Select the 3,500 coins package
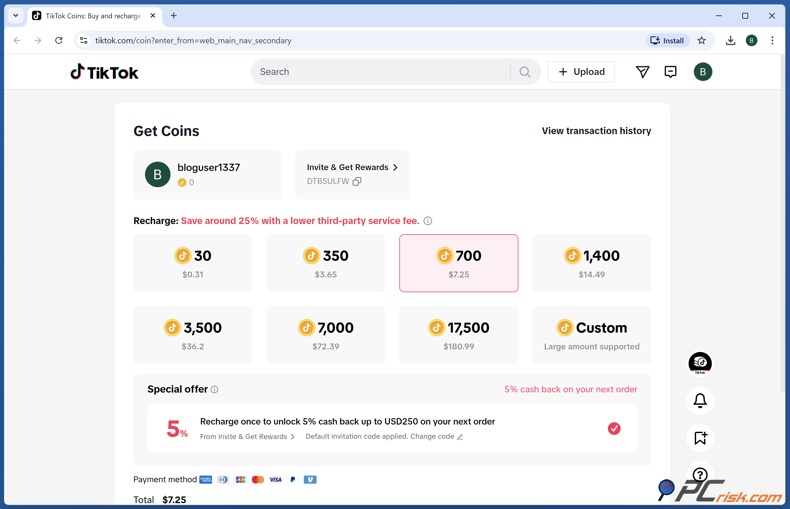790x509 pixels. pyautogui.click(x=193, y=335)
